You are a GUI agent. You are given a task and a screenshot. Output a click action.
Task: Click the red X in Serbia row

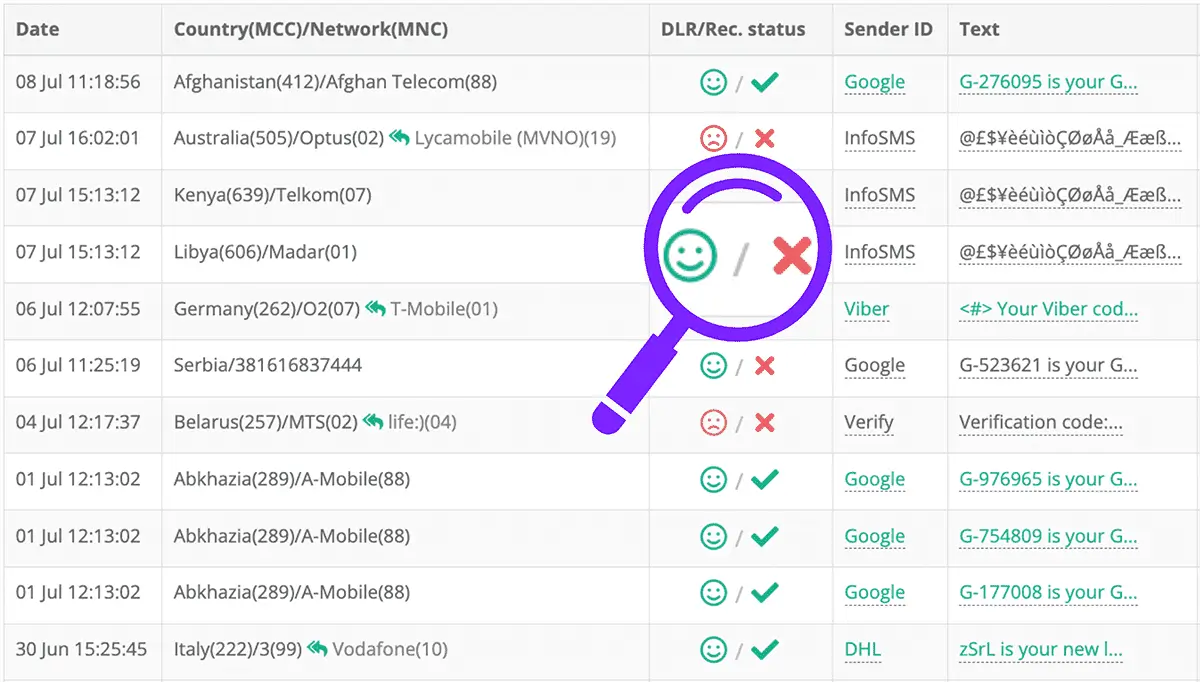[x=765, y=366]
